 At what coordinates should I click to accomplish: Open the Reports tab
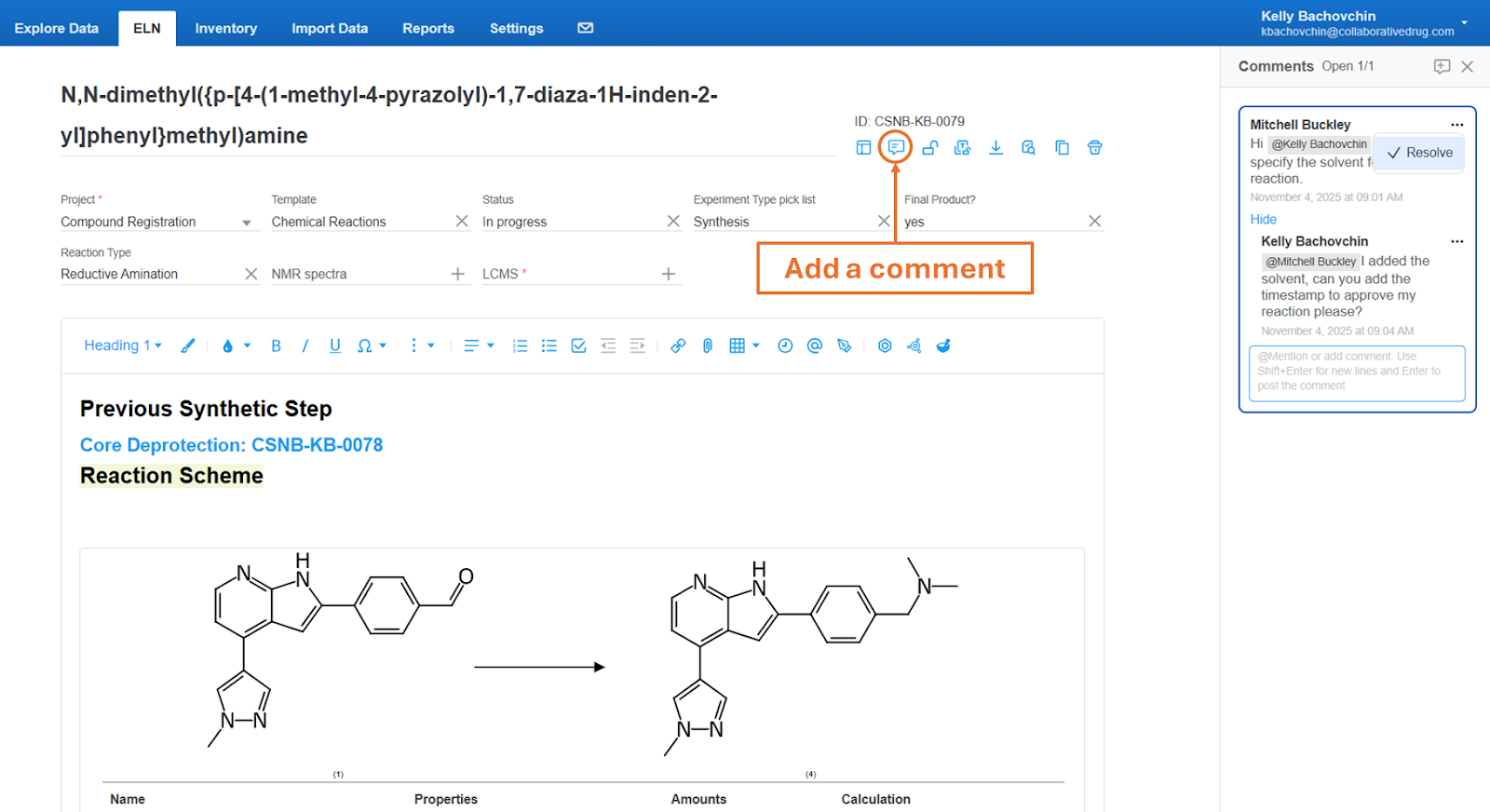point(428,28)
